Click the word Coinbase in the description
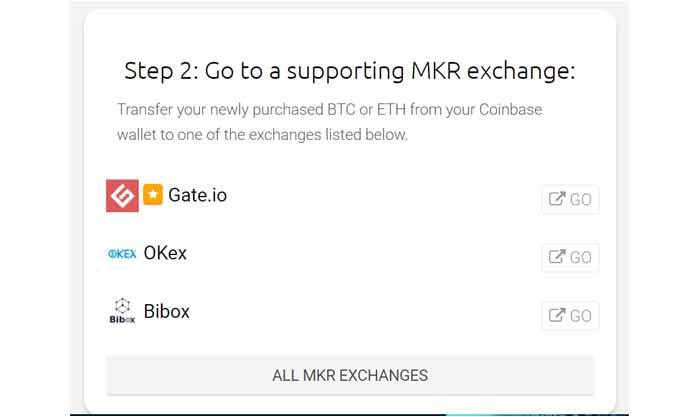 (511, 109)
